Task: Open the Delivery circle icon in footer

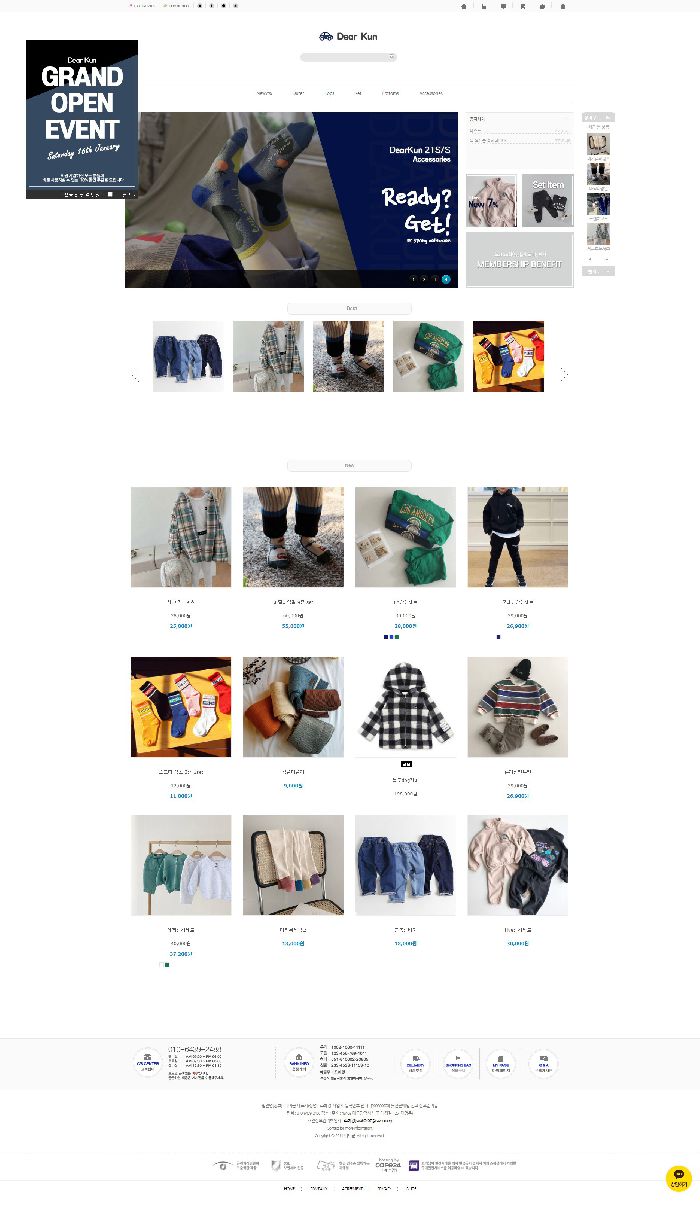Action: [x=415, y=1063]
